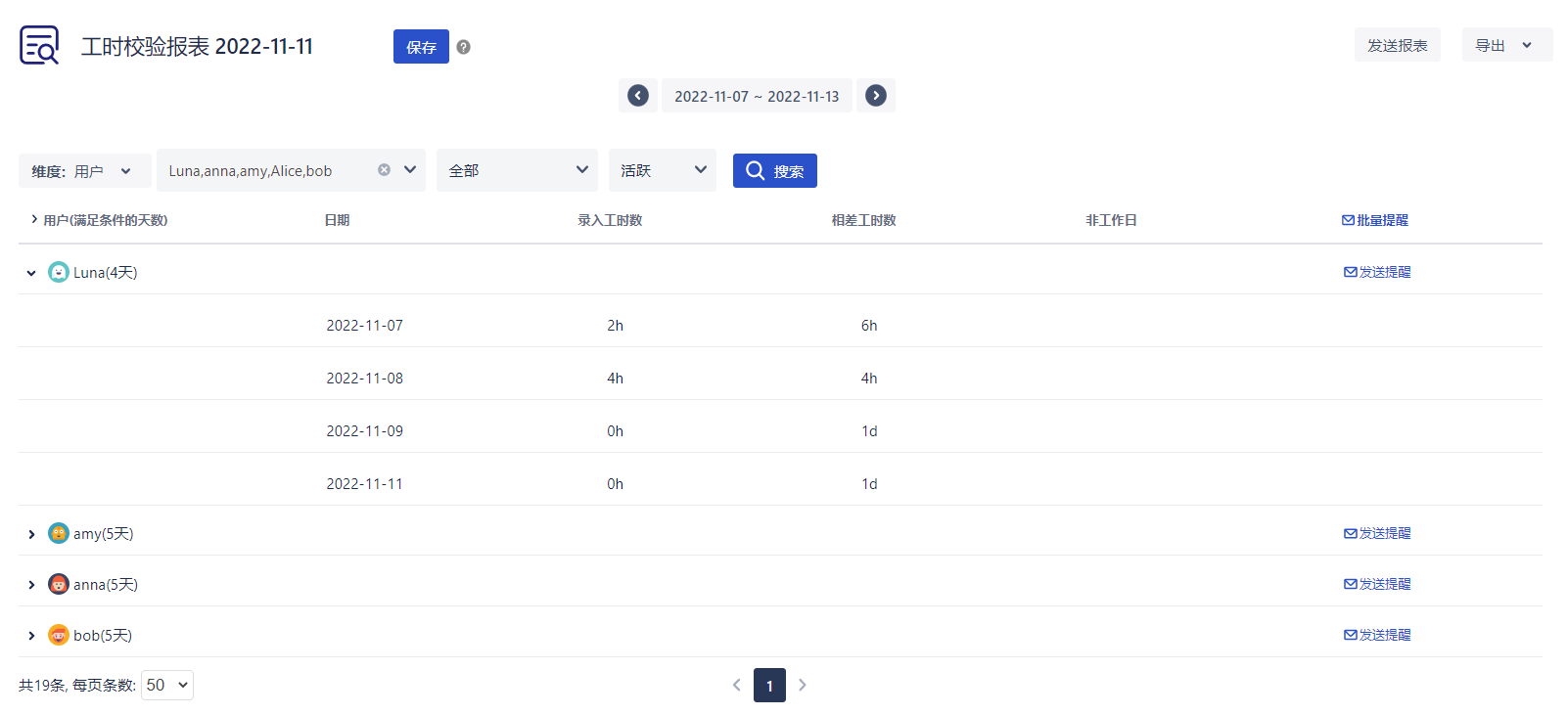Go to next week with right arrow
The width and height of the screenshot is (1568, 715).
(x=876, y=96)
